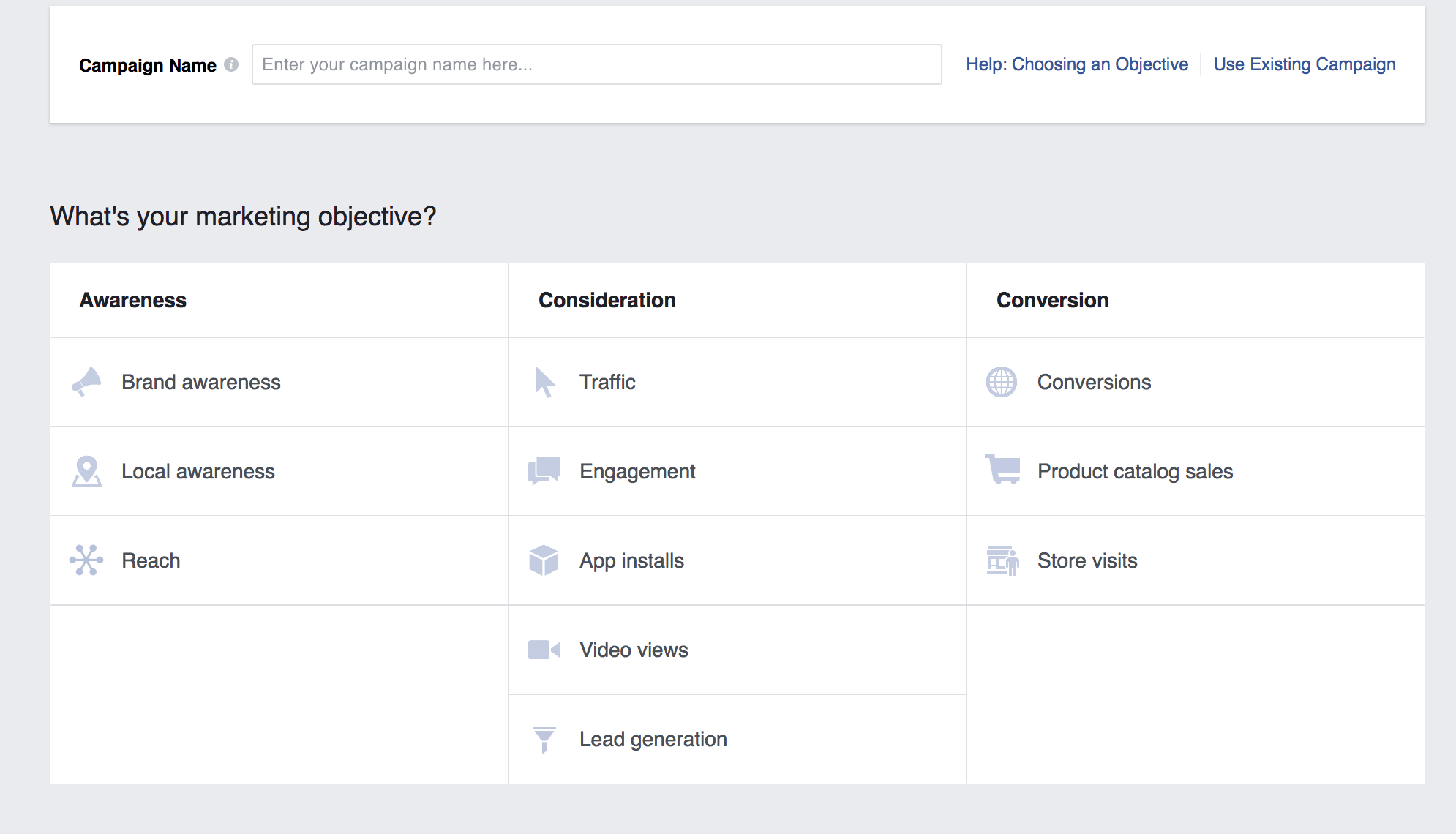
Task: Click the Local awareness map pin icon
Action: click(x=86, y=471)
